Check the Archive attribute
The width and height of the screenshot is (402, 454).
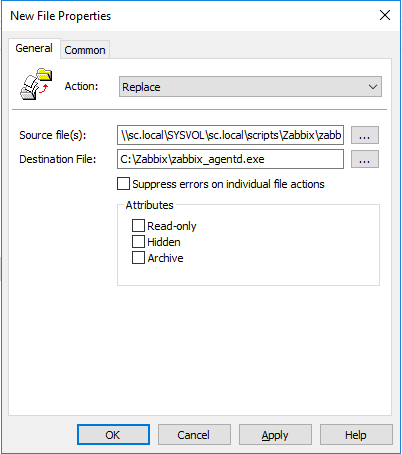(x=138, y=258)
